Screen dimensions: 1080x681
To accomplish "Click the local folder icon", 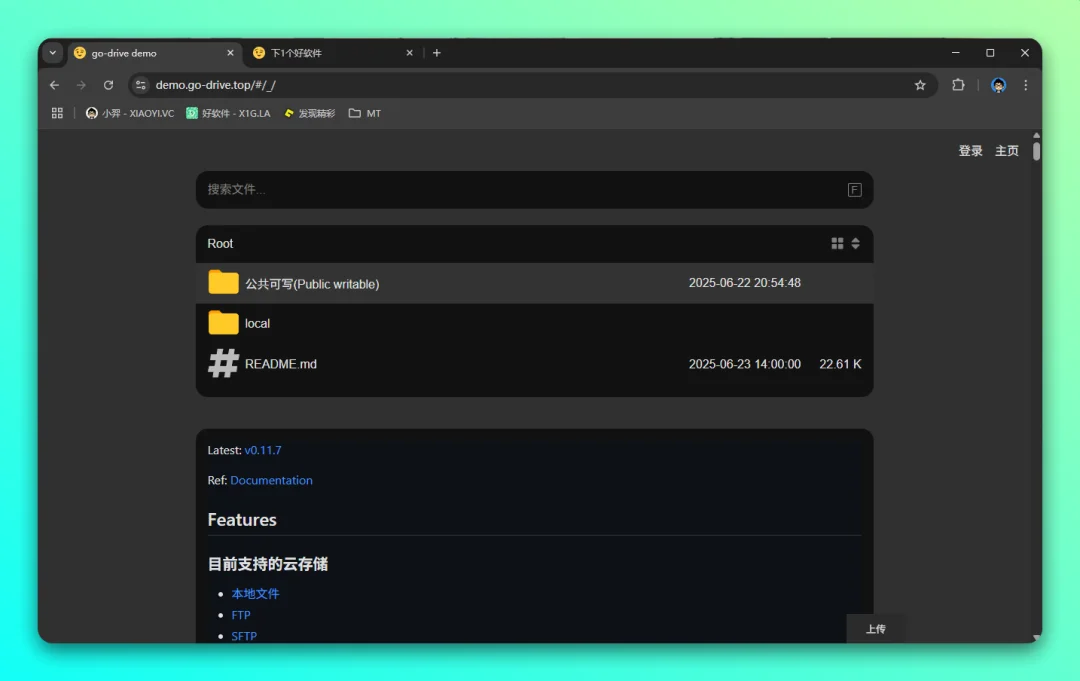I will pos(223,322).
